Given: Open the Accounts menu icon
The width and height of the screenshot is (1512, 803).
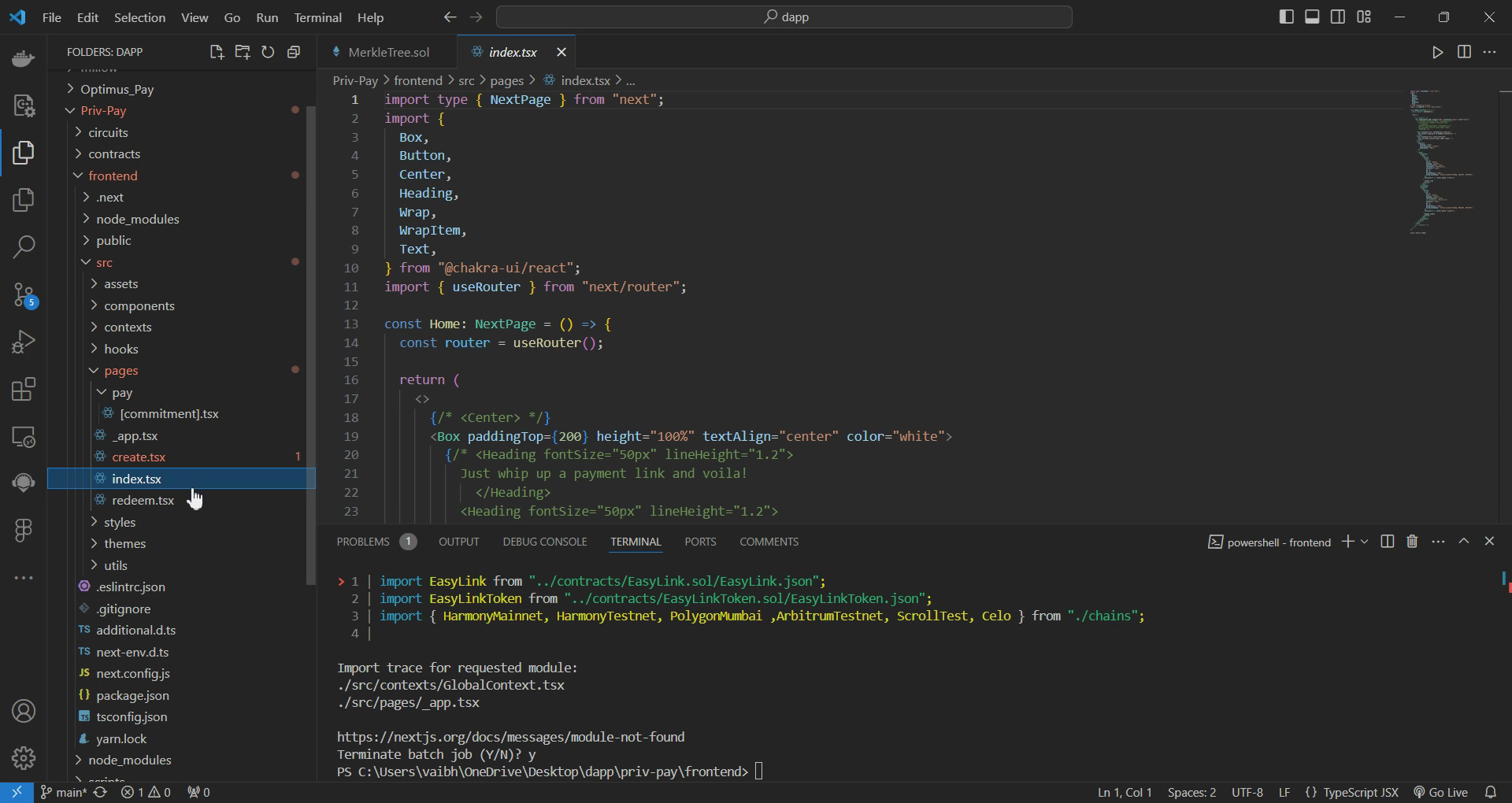Looking at the screenshot, I should coord(24,711).
